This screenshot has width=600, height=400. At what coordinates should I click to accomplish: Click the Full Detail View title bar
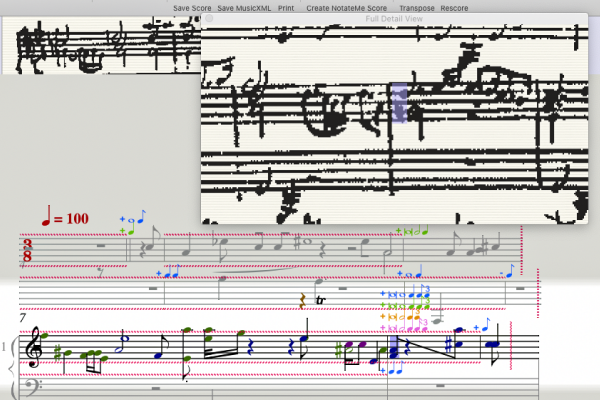[394, 18]
